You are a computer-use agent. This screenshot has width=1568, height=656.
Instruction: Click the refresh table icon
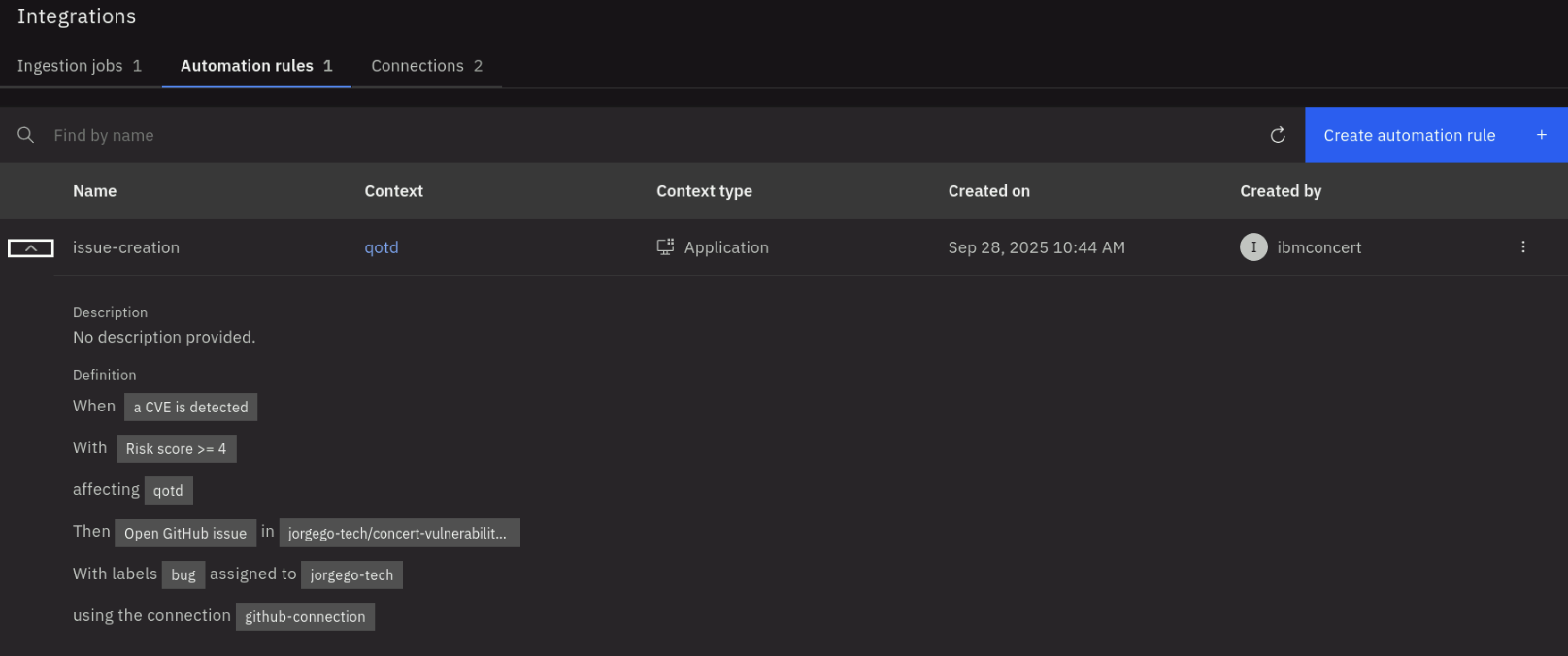(x=1278, y=135)
